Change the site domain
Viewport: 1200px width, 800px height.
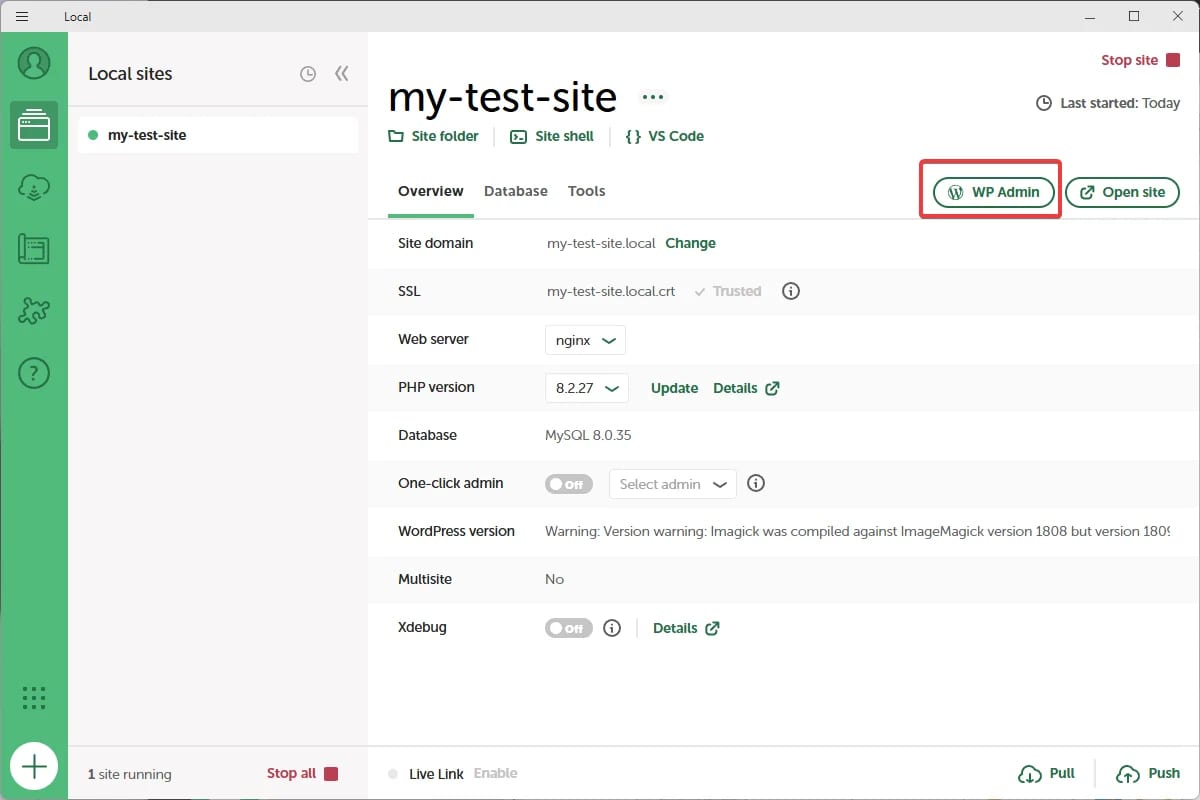[x=691, y=243]
